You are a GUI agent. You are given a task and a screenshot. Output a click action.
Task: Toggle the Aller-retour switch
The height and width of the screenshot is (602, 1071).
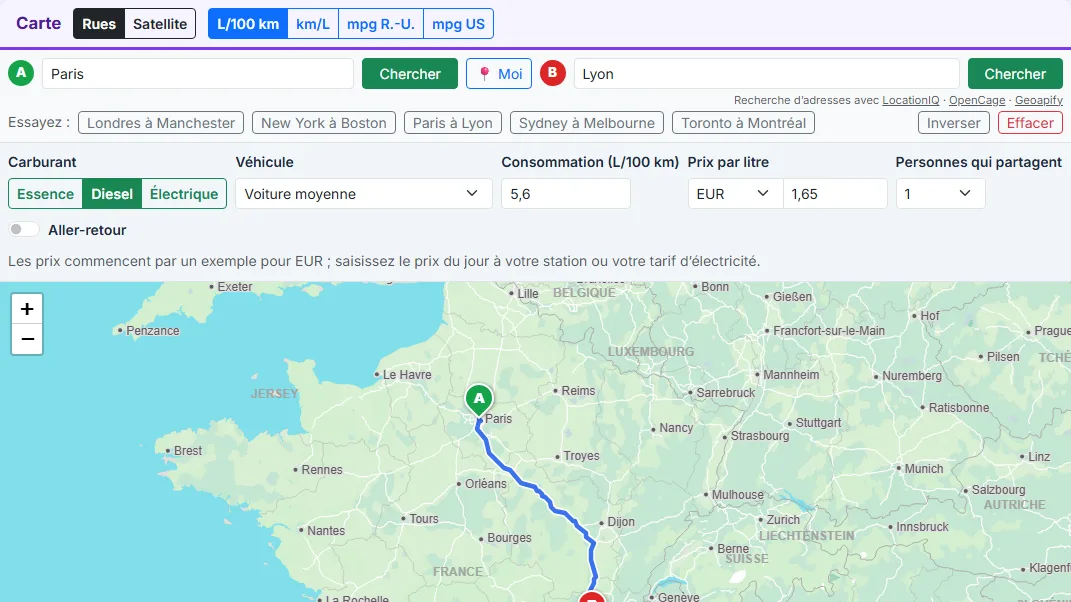point(24,230)
